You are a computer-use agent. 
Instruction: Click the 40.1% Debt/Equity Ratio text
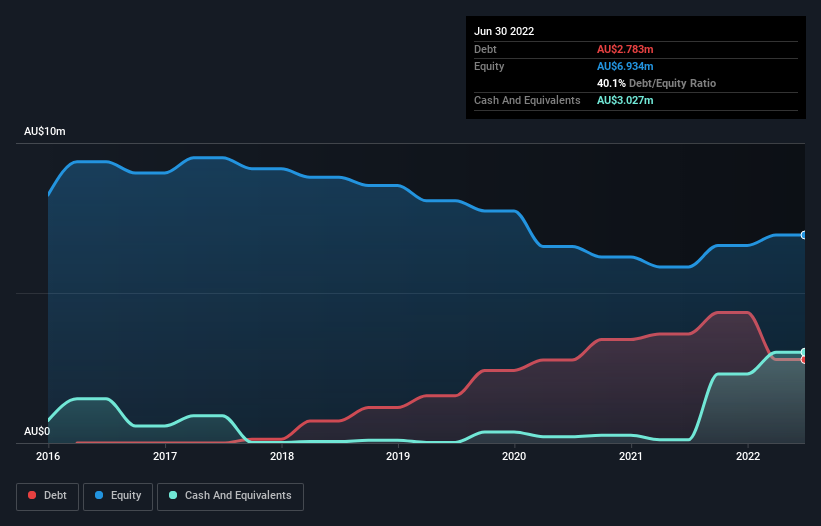click(x=657, y=83)
